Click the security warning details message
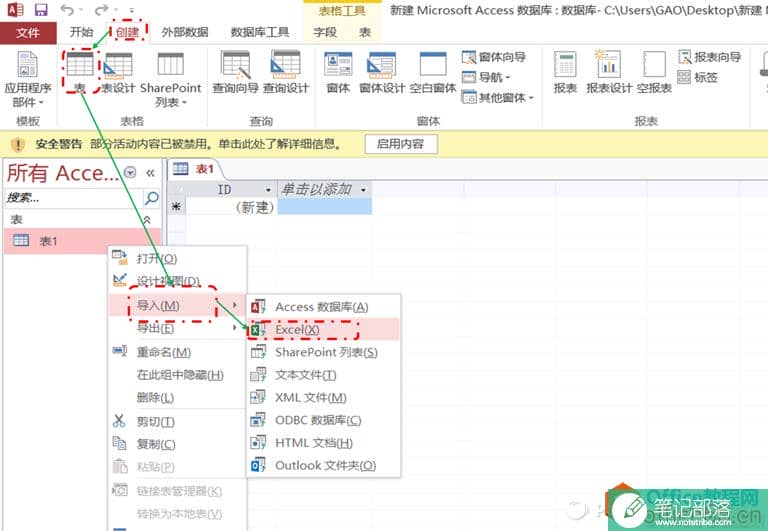The height and width of the screenshot is (531, 768). coord(216,144)
